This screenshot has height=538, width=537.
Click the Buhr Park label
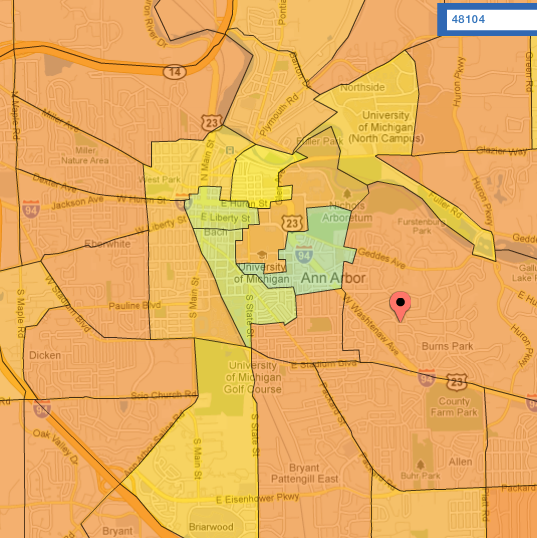420,476
